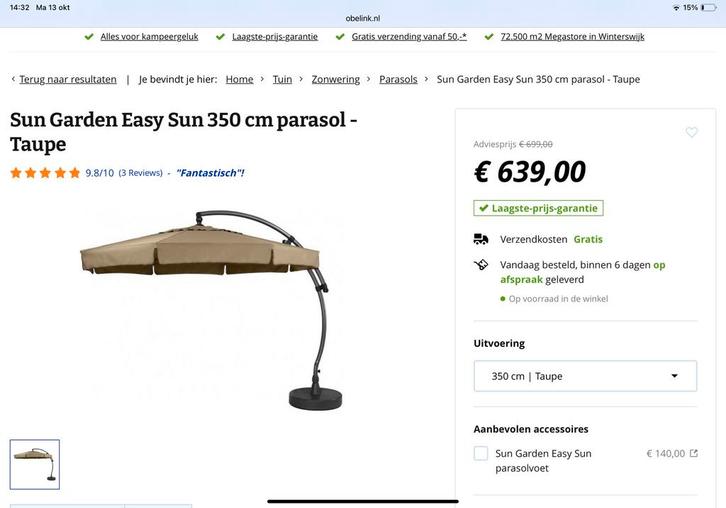Open the Tuin breadcrumb
This screenshot has height=508, width=726.
282,79
